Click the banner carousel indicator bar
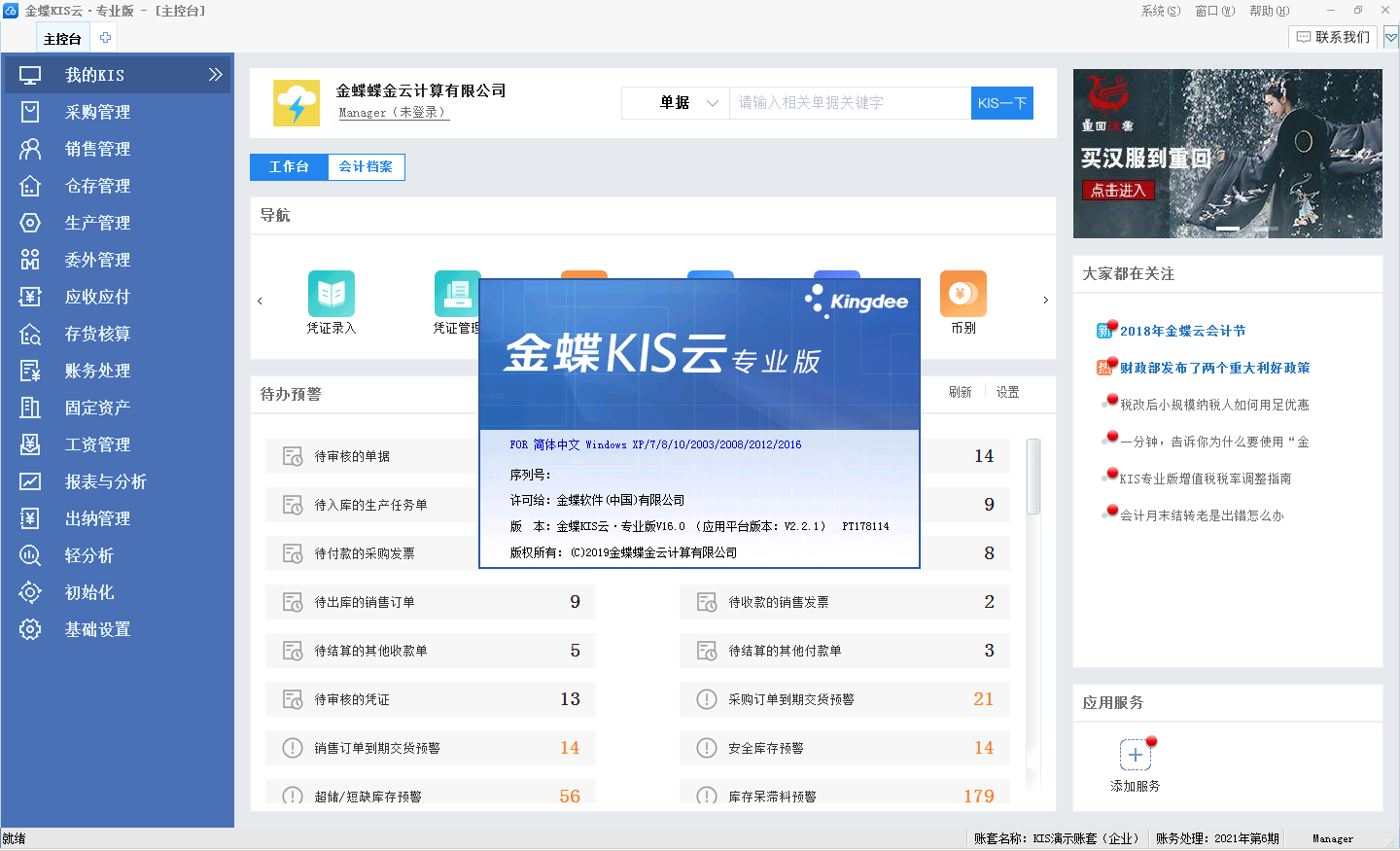Screen dimensions: 1400x851 (1228, 229)
